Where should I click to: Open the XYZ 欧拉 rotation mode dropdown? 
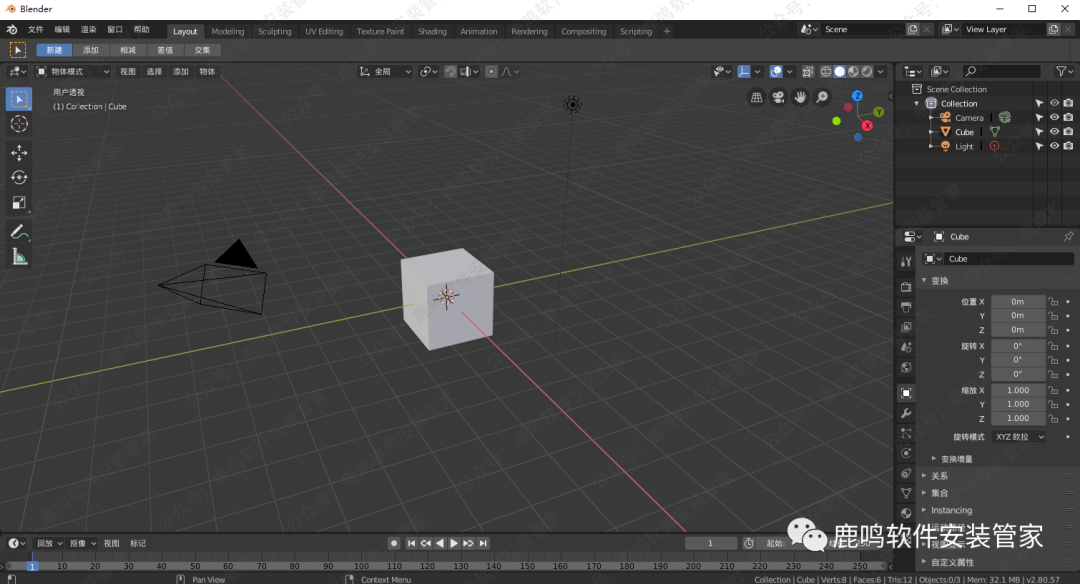[x=1019, y=437]
